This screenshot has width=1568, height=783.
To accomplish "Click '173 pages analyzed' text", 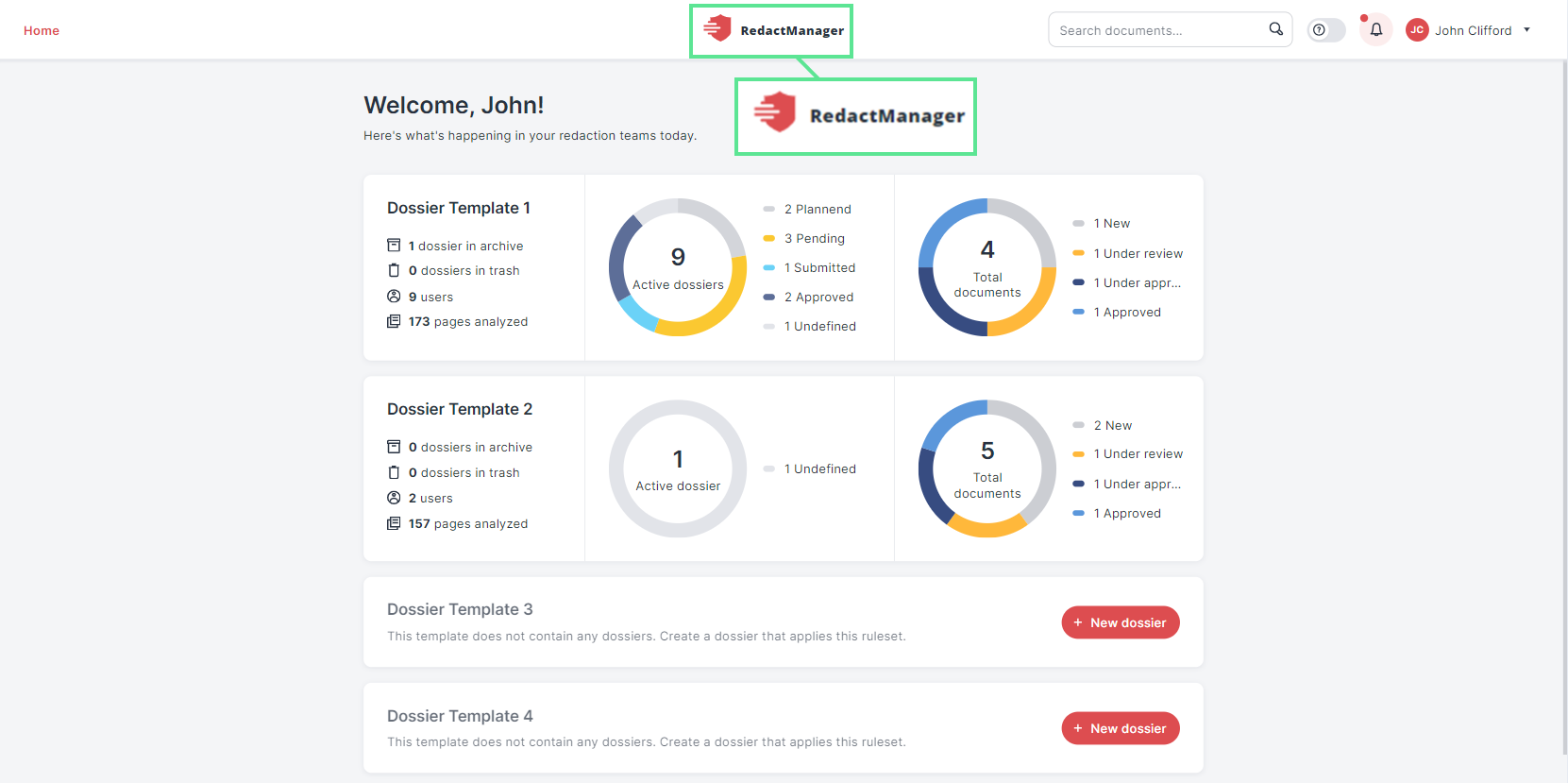I will pyautogui.click(x=468, y=321).
